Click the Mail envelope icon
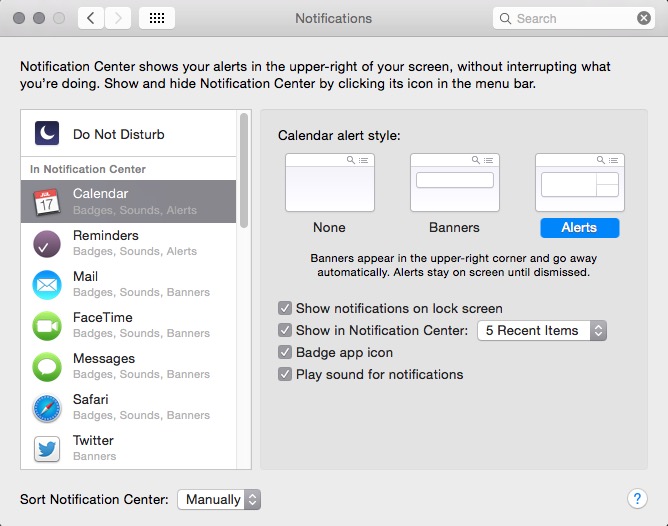The image size is (668, 526). coord(47,285)
